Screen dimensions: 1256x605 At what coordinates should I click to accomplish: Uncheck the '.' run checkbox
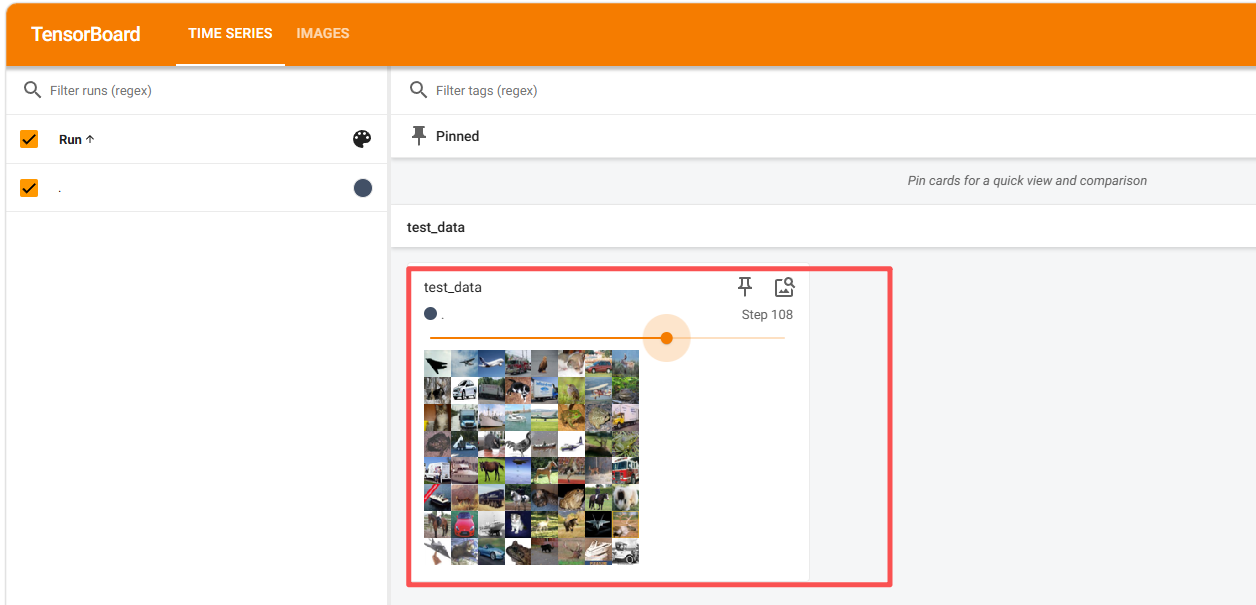pyautogui.click(x=29, y=188)
